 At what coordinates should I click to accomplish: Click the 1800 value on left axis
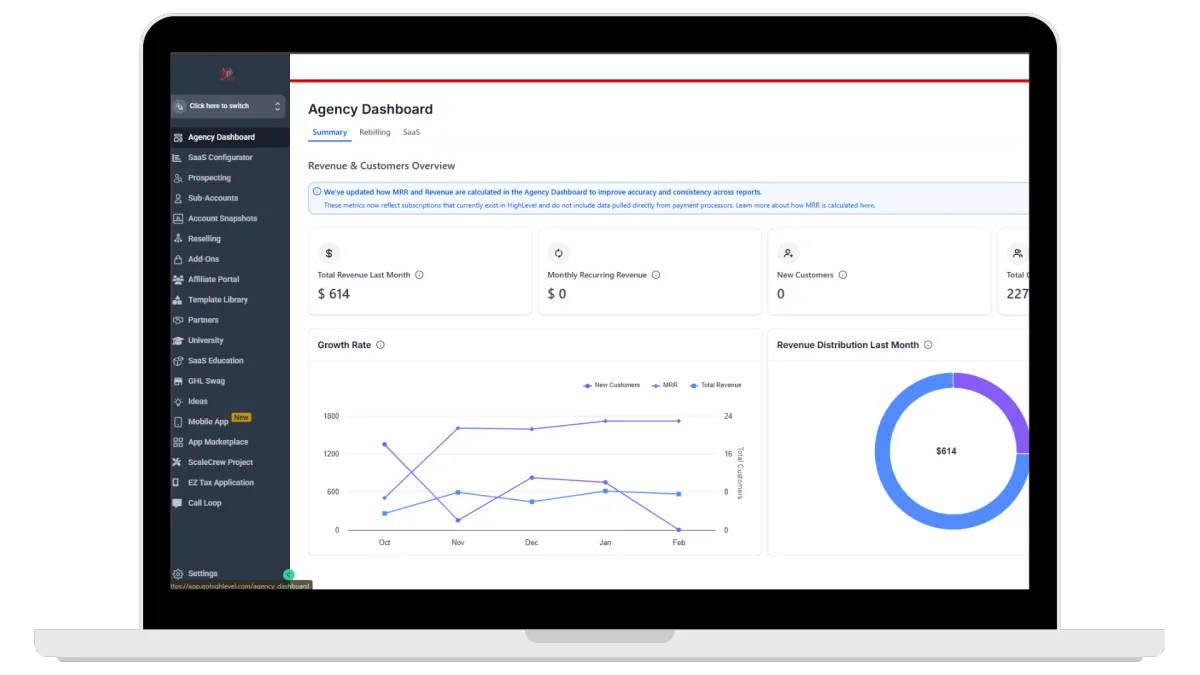331,416
